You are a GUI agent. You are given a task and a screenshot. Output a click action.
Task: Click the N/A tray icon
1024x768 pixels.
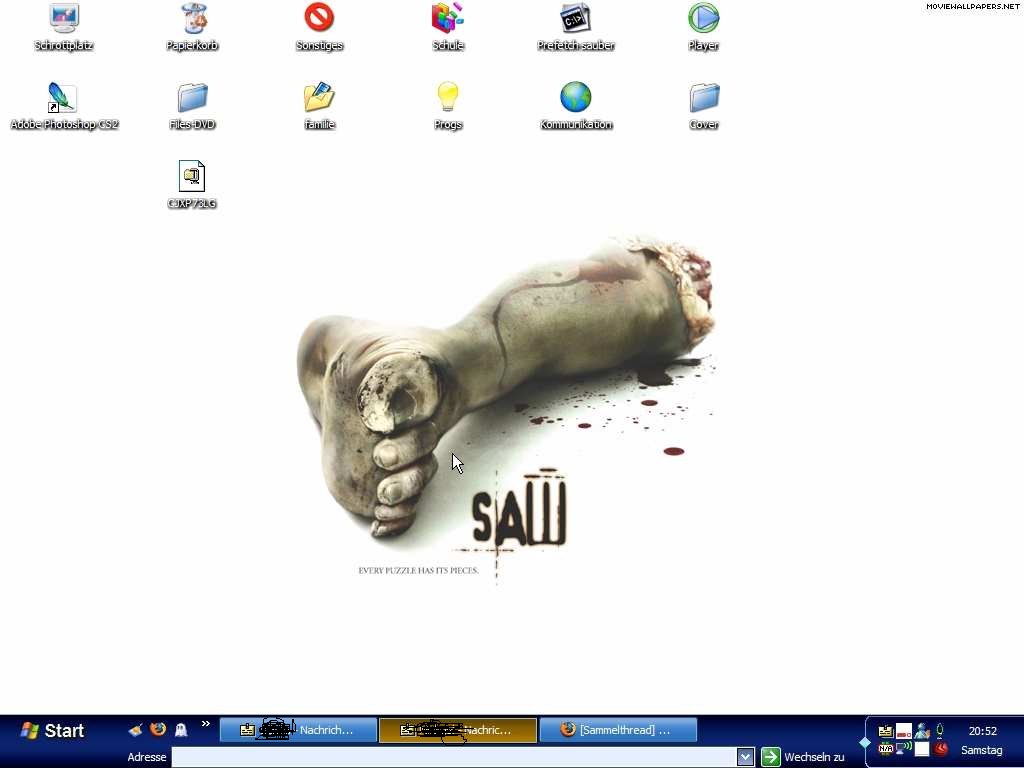[886, 748]
